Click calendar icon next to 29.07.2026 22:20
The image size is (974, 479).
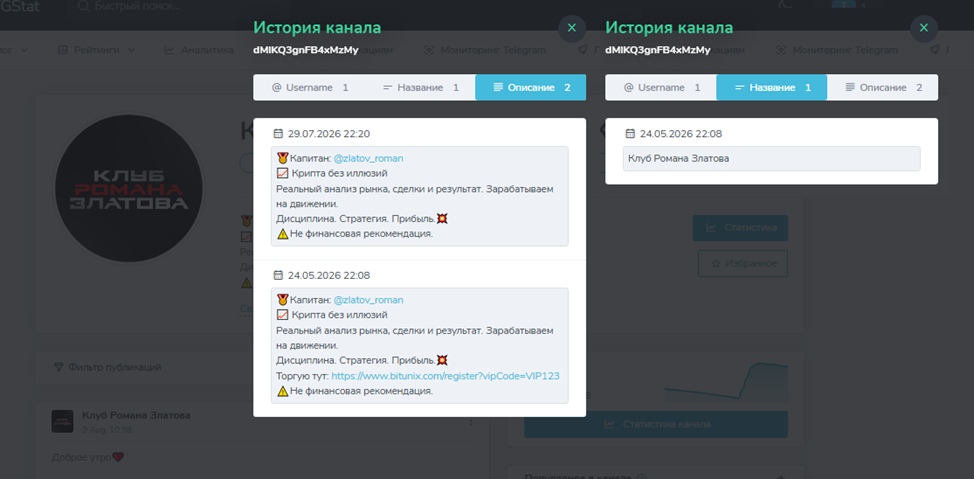coord(278,134)
